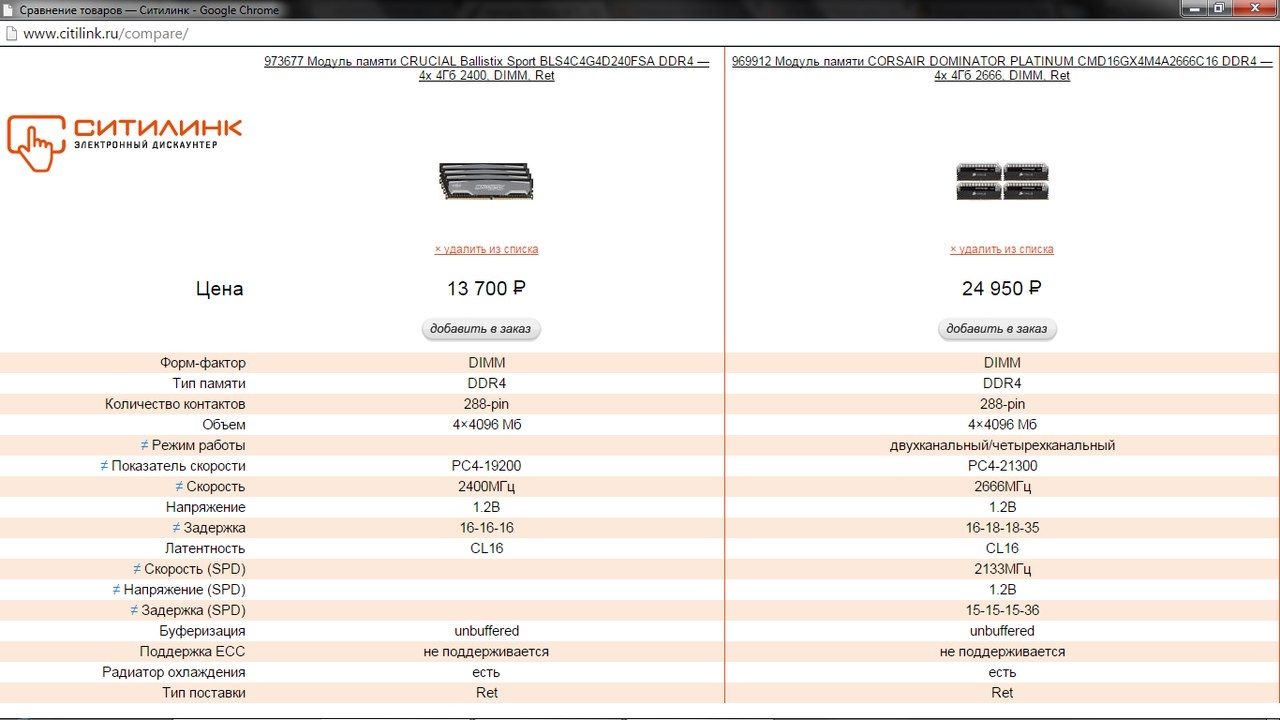The height and width of the screenshot is (720, 1280).
Task: Click the not-equal icon next to Задержка (SPD)
Action: pyautogui.click(x=134, y=610)
